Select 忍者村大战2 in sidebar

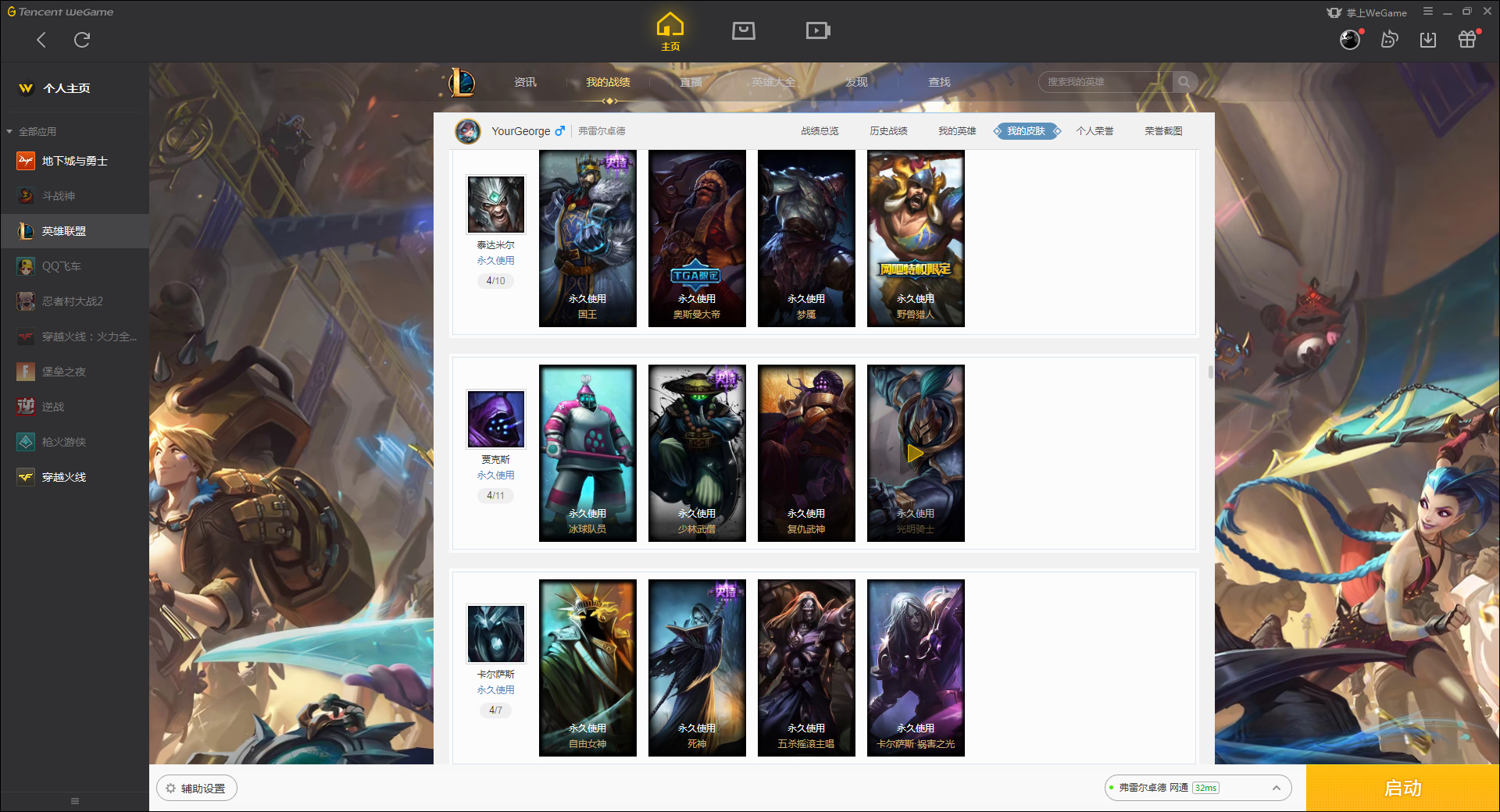pos(74,301)
